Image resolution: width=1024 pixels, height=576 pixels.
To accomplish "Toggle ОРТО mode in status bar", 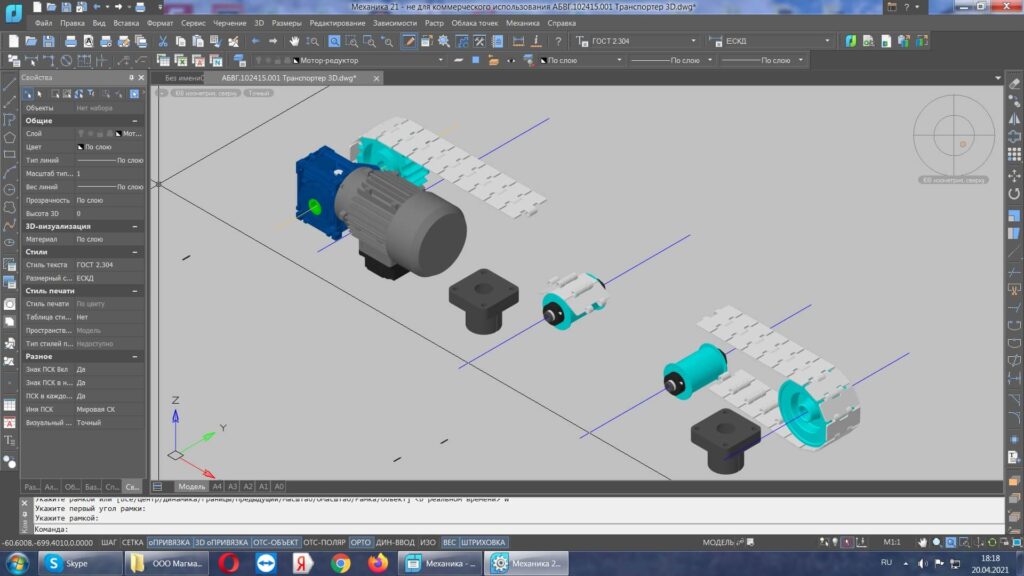I will pyautogui.click(x=360, y=542).
